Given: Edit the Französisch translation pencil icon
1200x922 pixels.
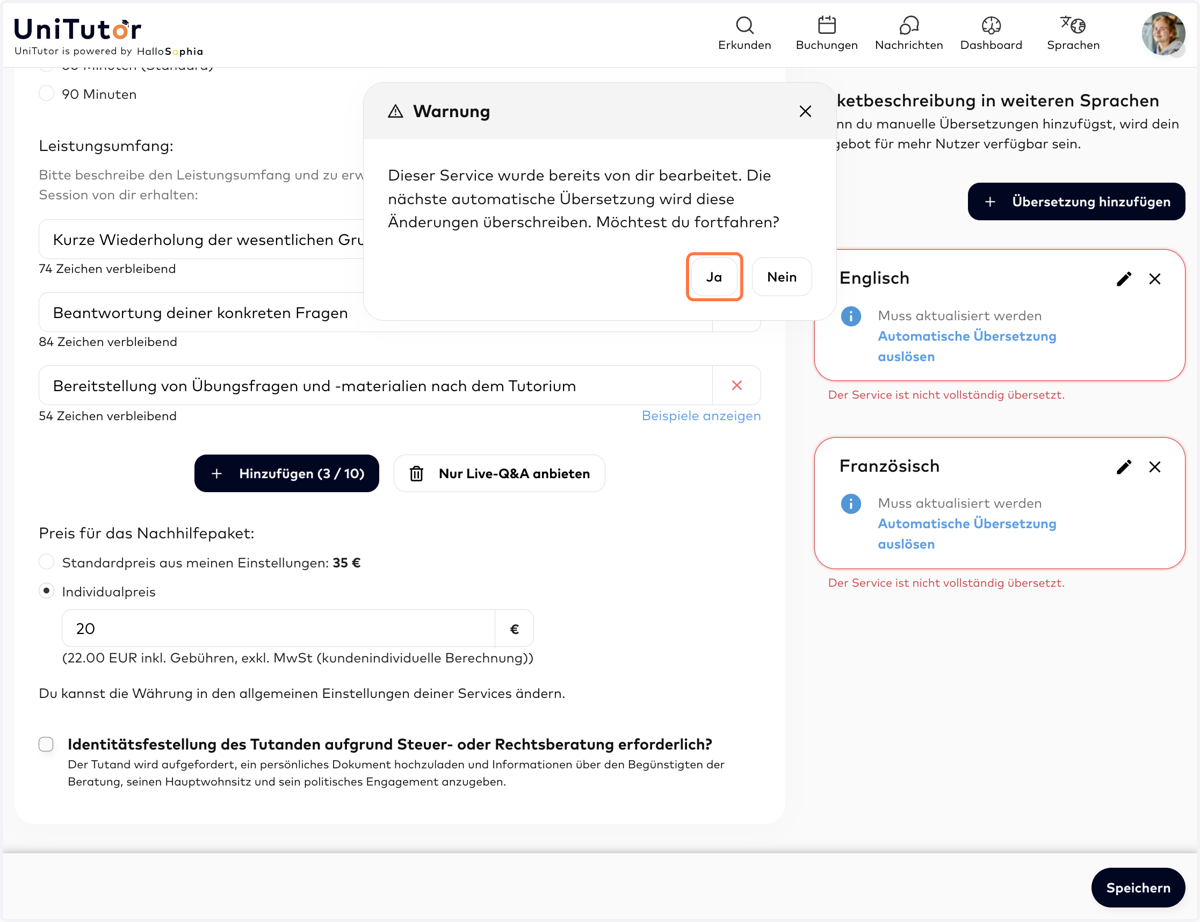Looking at the screenshot, I should coord(1124,467).
